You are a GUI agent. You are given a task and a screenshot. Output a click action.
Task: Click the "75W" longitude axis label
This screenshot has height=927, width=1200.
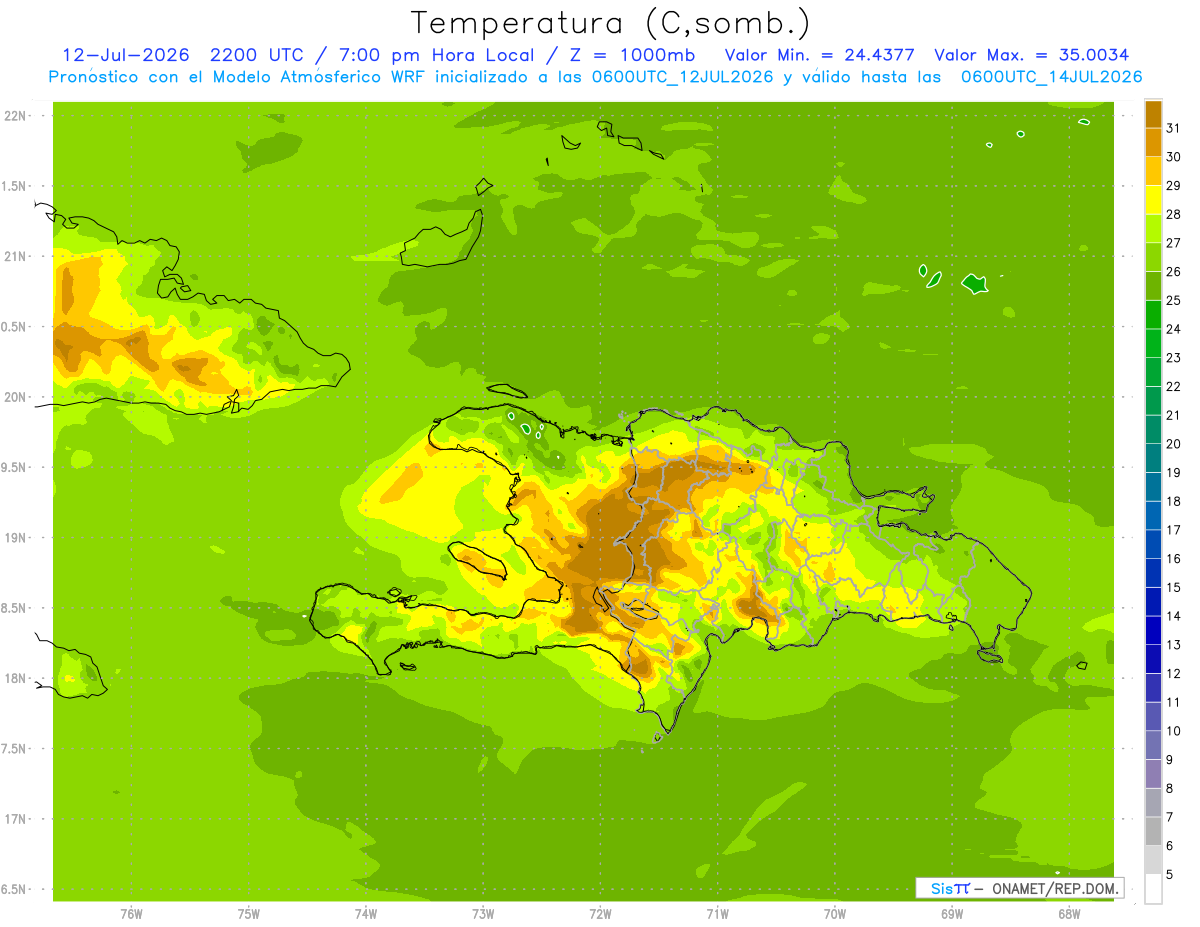(x=249, y=913)
